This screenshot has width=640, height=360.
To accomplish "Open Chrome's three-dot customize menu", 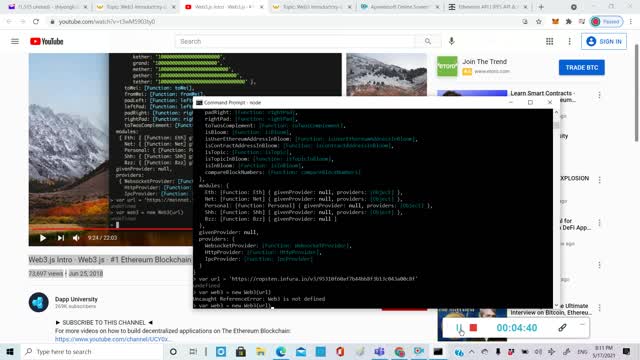I will 631,22.
